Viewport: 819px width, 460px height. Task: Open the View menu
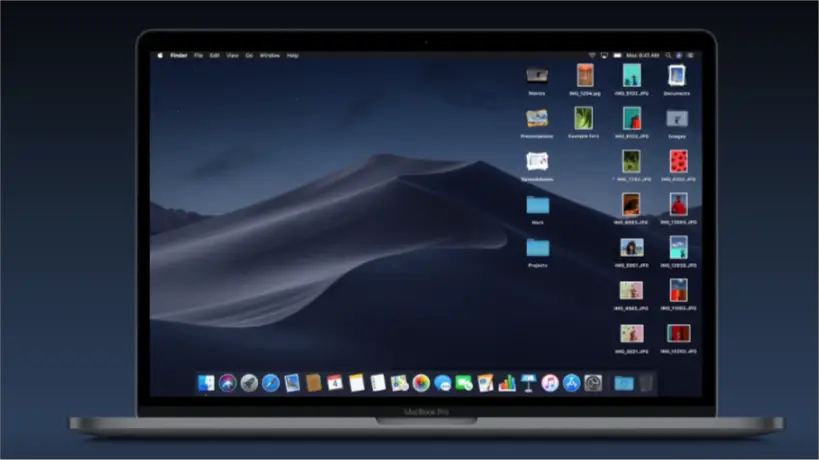click(x=232, y=55)
